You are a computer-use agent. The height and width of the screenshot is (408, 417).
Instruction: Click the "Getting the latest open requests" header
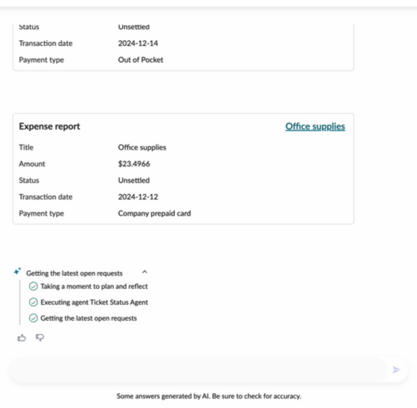coord(74,273)
